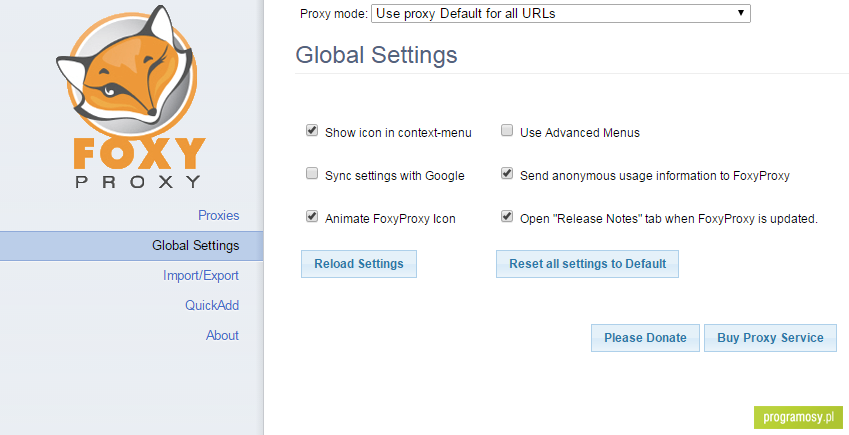This screenshot has height=435, width=849.
Task: Click the Please Donate button
Action: (645, 338)
